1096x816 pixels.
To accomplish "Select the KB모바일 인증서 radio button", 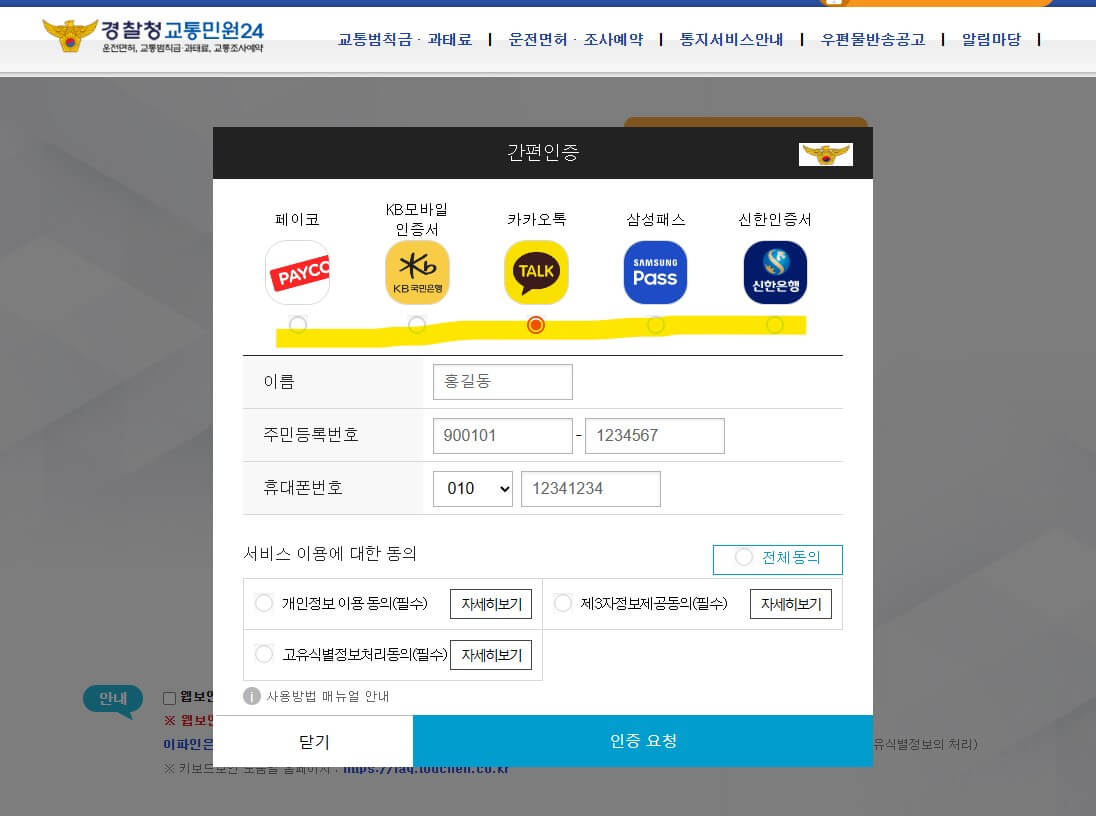I will [417, 324].
